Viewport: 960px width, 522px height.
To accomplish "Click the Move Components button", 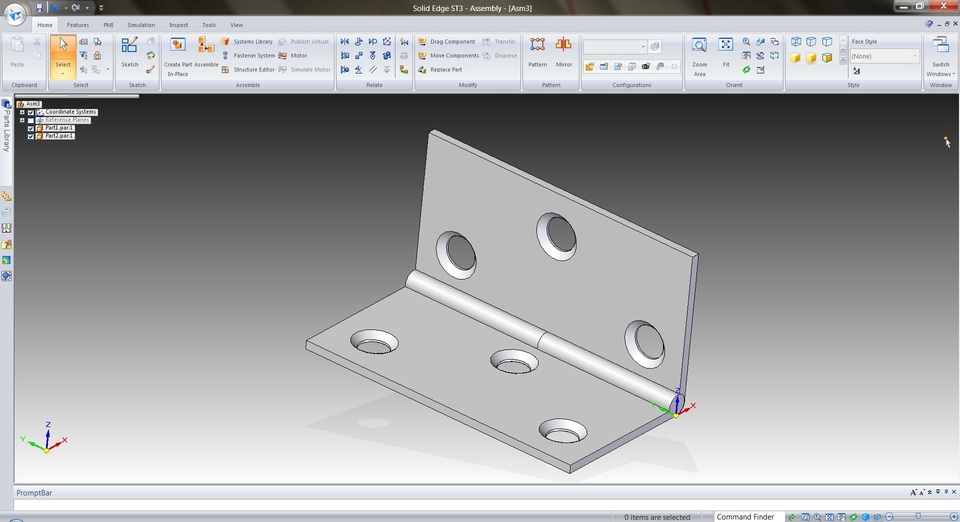I will 448,56.
